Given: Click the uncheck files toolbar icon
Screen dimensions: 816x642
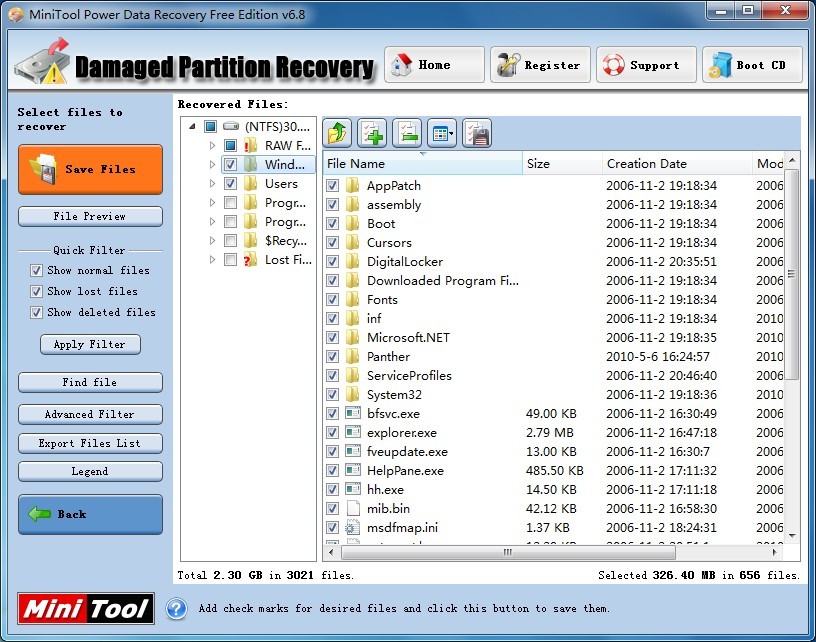Looking at the screenshot, I should click(407, 133).
